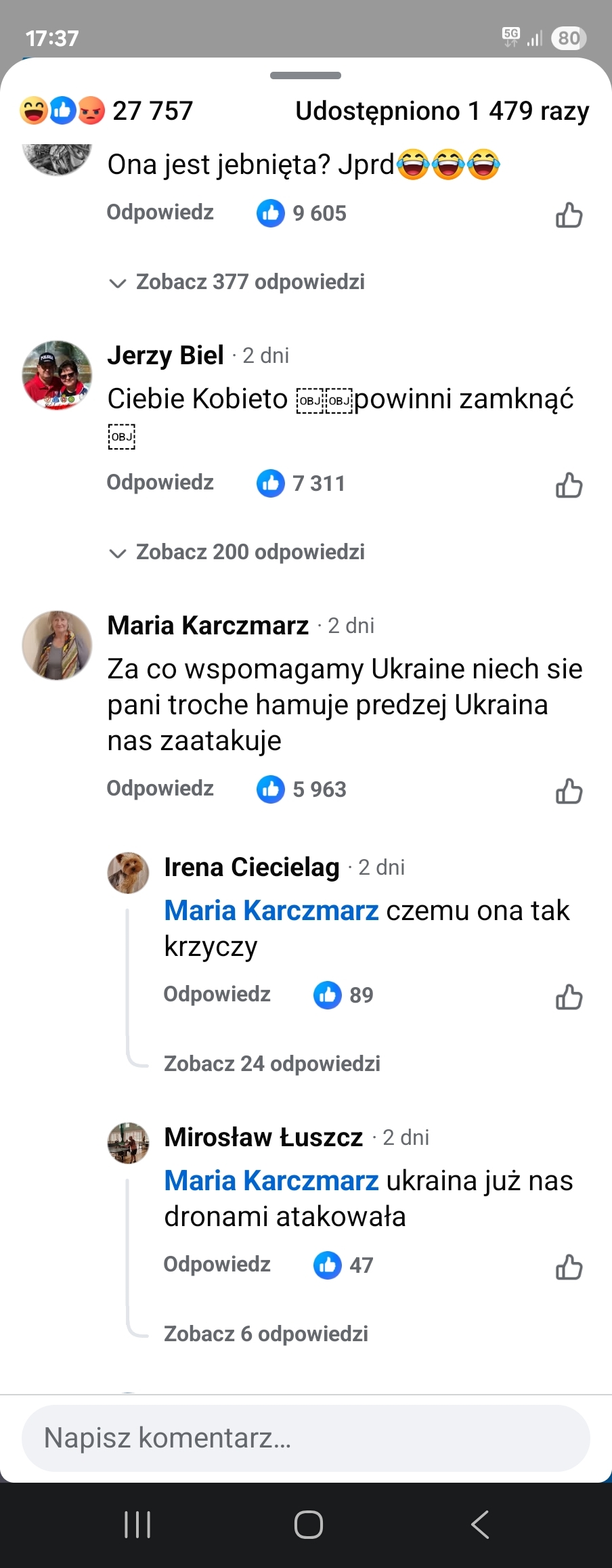
Task: Like Maria Karczmarz's comment with thumbs-up outline
Action: point(569,791)
